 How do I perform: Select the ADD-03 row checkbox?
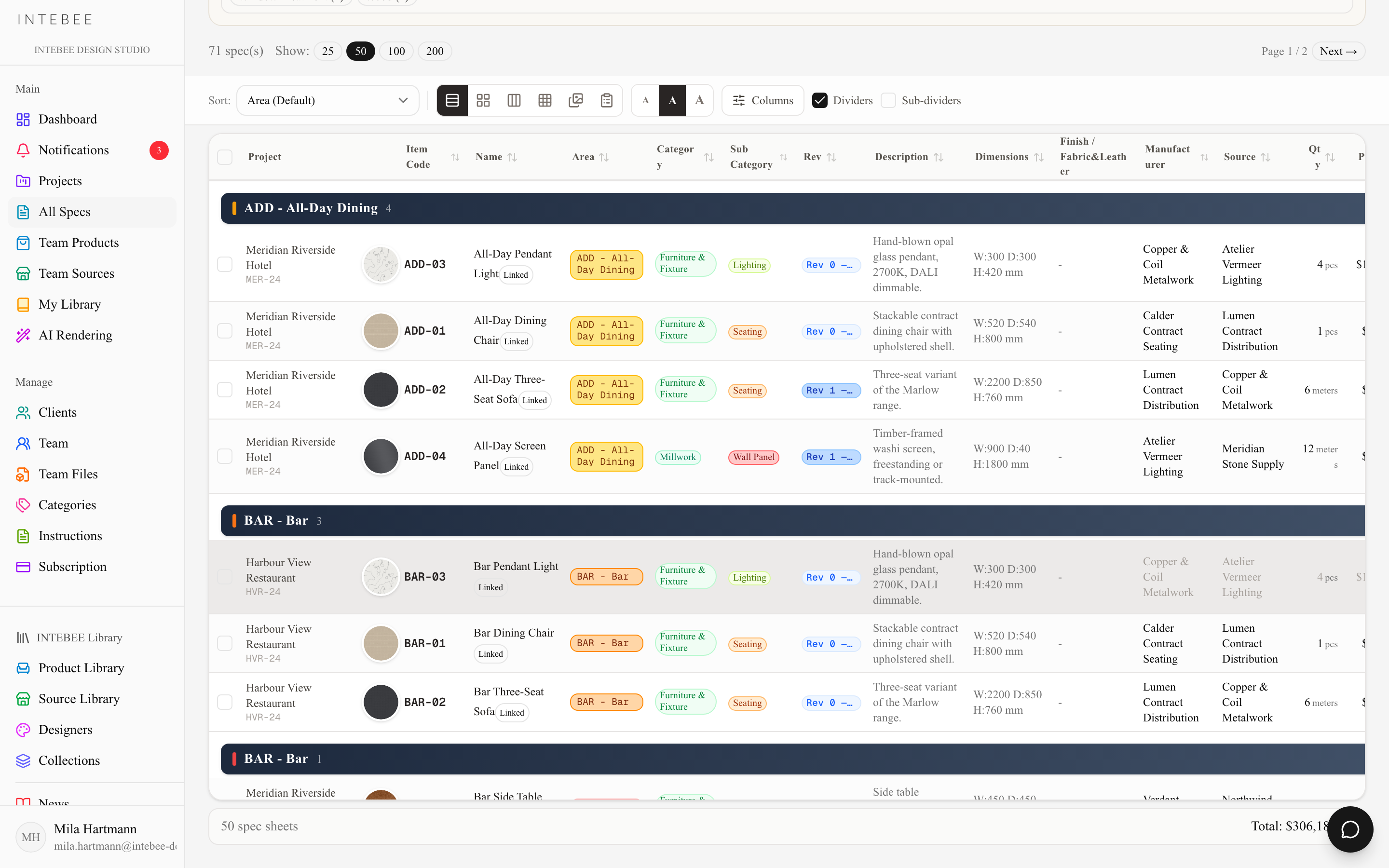(x=225, y=265)
